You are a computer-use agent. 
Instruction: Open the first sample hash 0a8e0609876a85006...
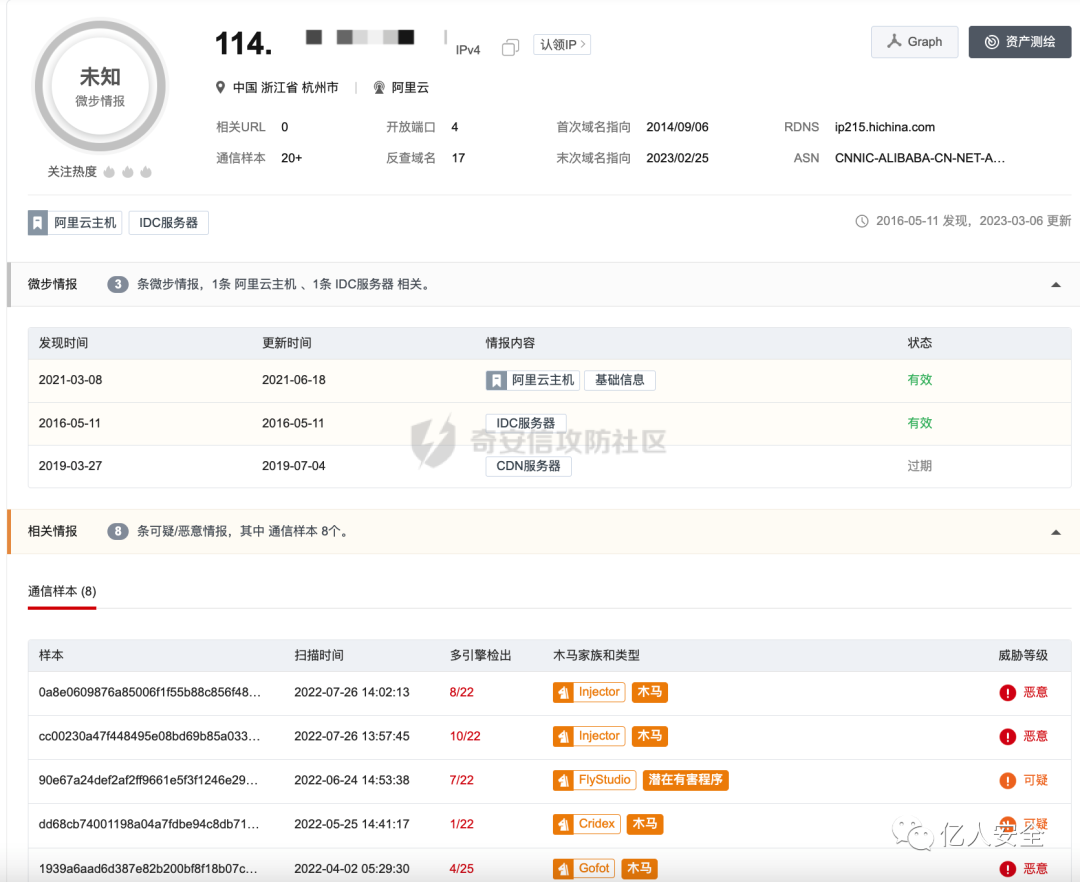(148, 691)
